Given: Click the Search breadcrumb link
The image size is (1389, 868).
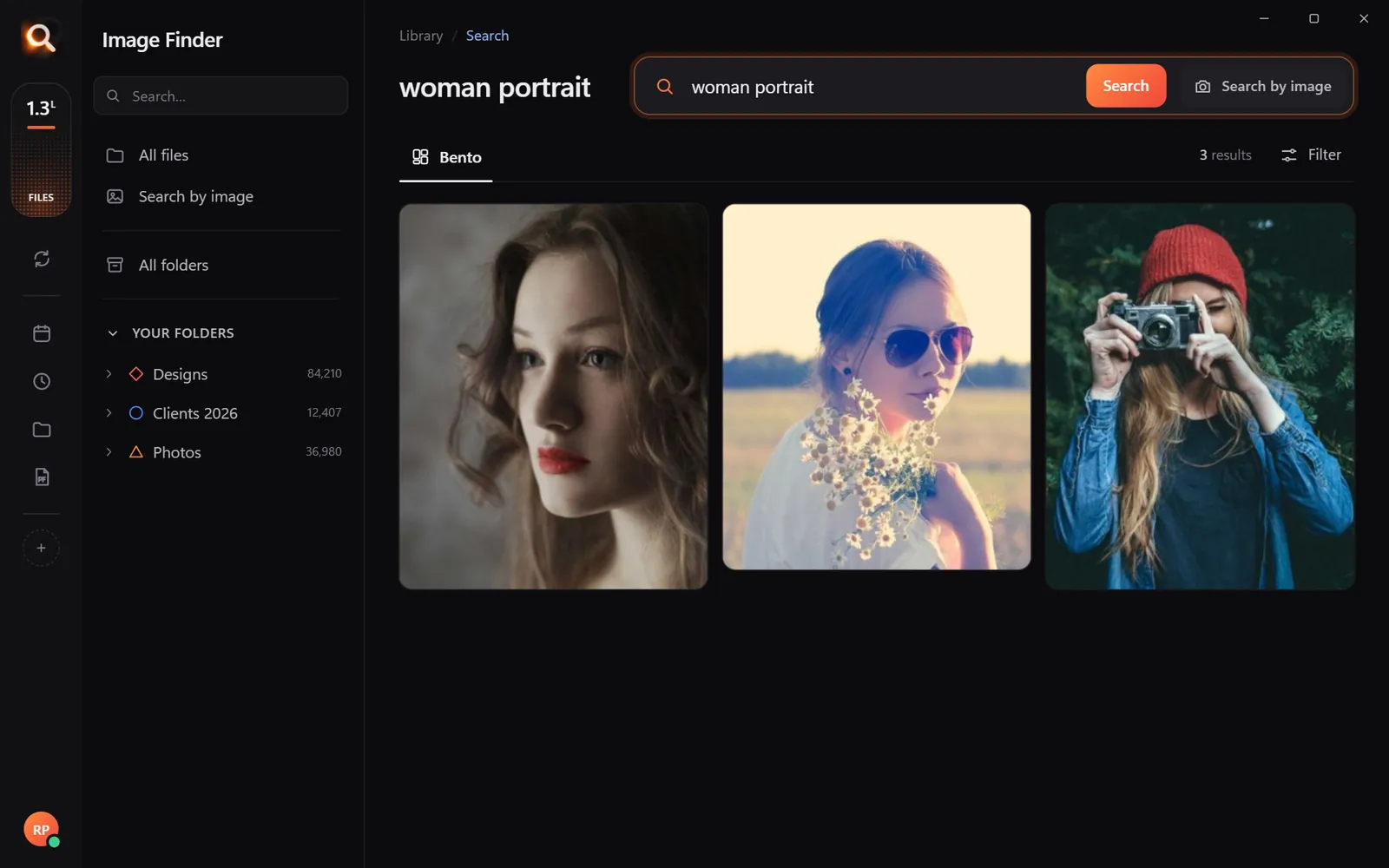Looking at the screenshot, I should click(487, 36).
